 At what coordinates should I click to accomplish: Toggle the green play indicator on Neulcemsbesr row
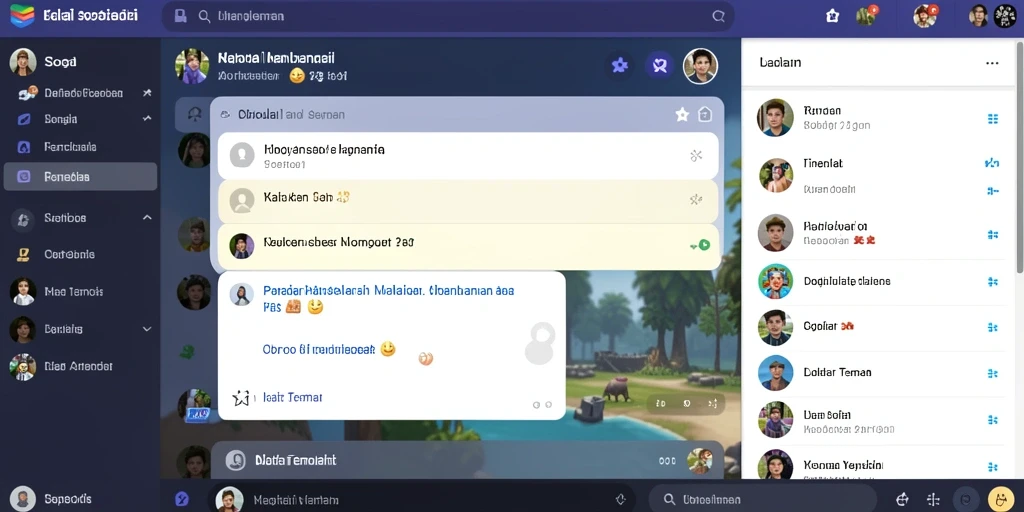tap(701, 246)
